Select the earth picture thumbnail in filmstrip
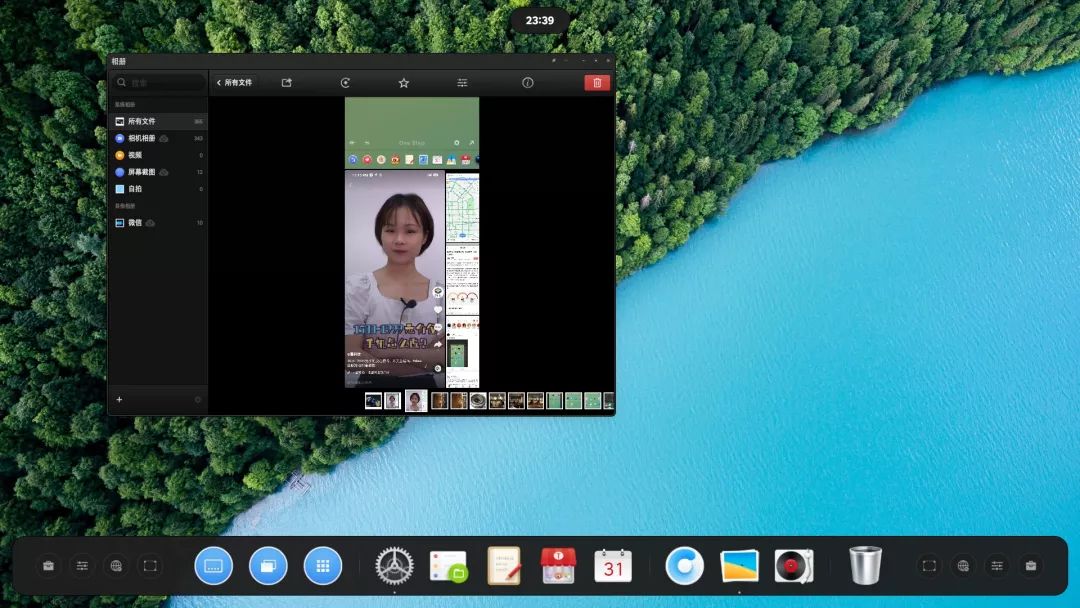The width and height of the screenshot is (1080, 608). [x=373, y=401]
